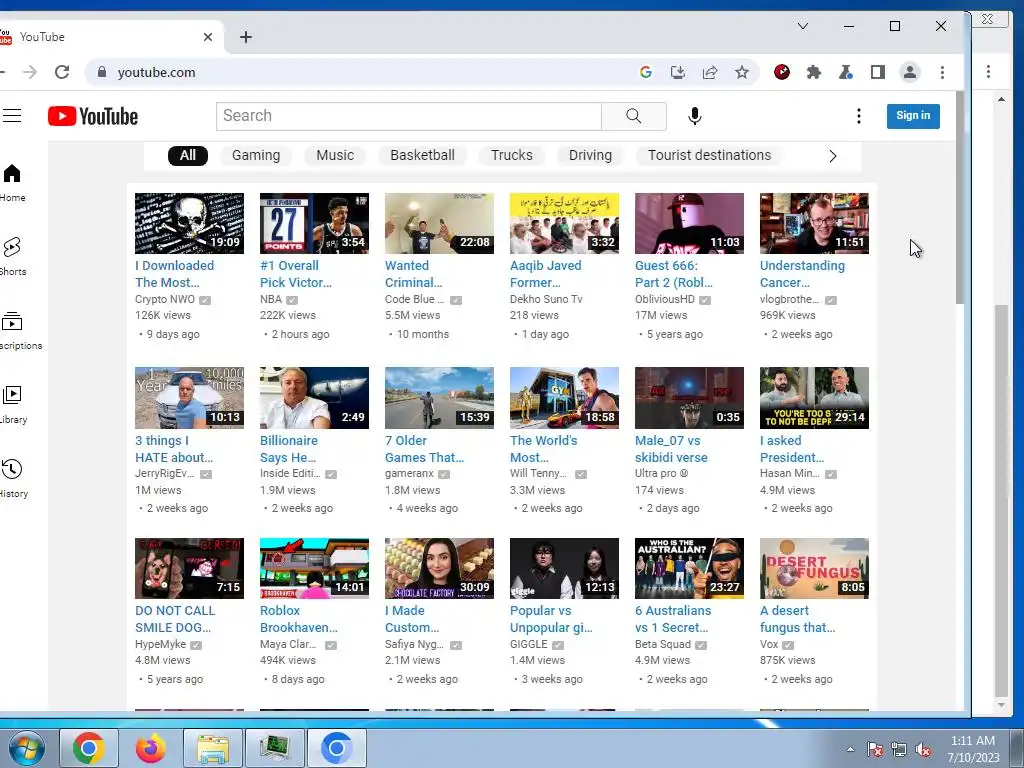The width and height of the screenshot is (1024, 768).
Task: Open Shorts from sidebar
Action: pyautogui.click(x=12, y=257)
